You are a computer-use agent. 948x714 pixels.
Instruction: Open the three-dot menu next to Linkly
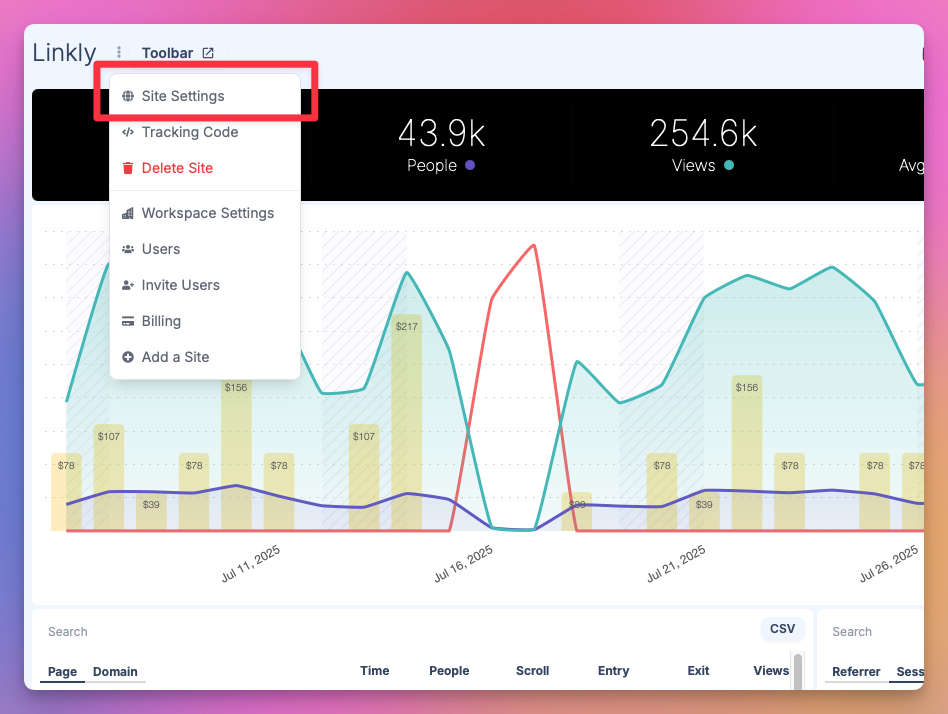point(118,52)
